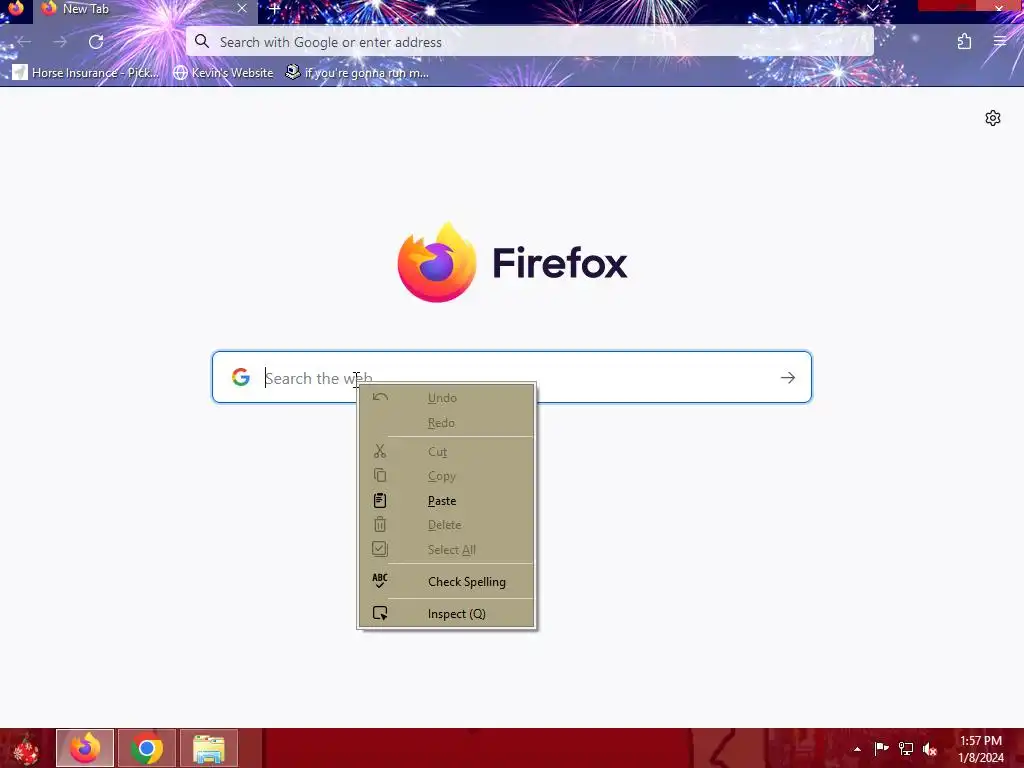Click the Google logo in search box
This screenshot has height=768, width=1024.
240,377
